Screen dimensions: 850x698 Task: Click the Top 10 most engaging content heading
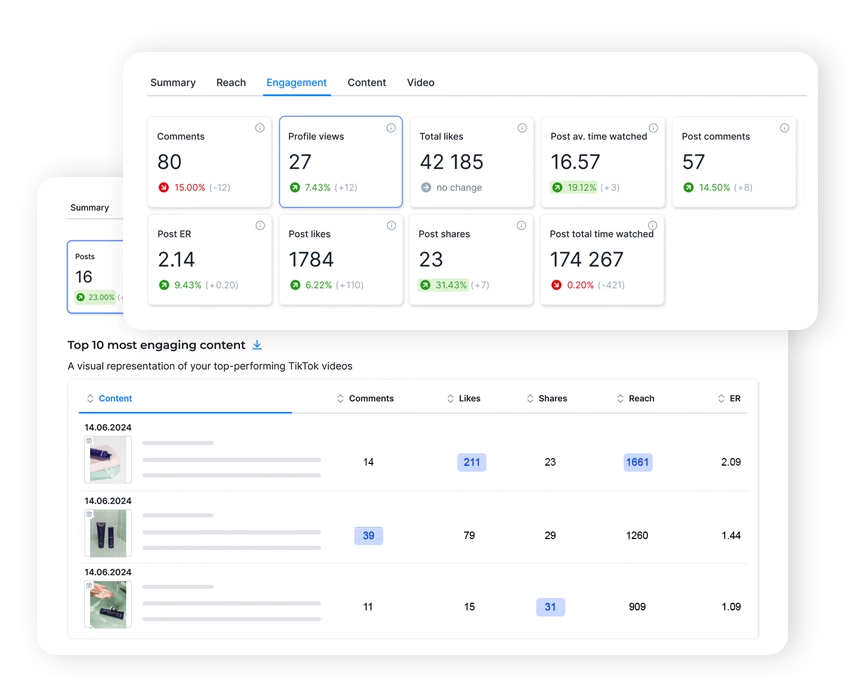[x=156, y=345]
